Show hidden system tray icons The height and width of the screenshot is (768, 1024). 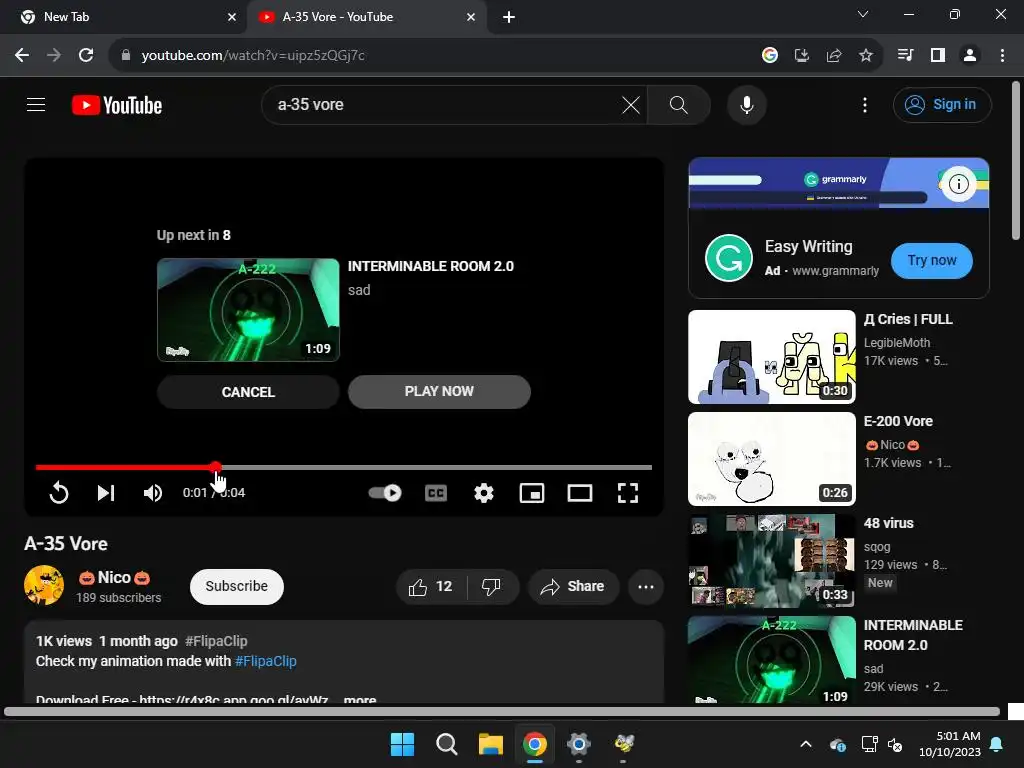tap(806, 744)
